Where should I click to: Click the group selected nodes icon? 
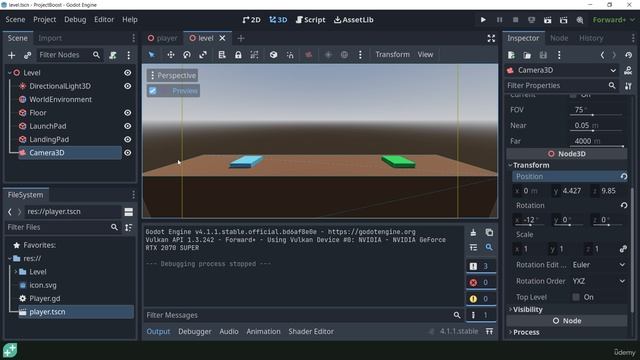pos(254,55)
